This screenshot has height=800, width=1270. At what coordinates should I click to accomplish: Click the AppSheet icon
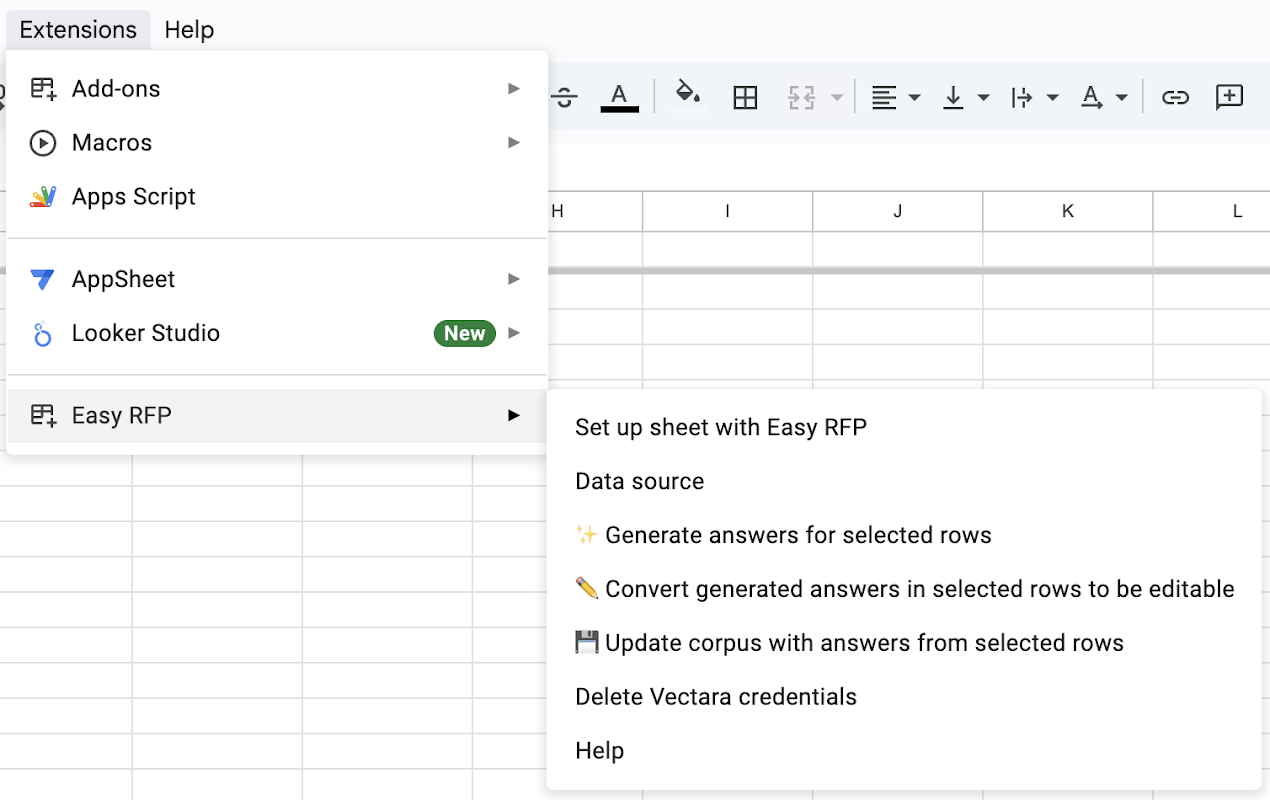click(x=42, y=279)
